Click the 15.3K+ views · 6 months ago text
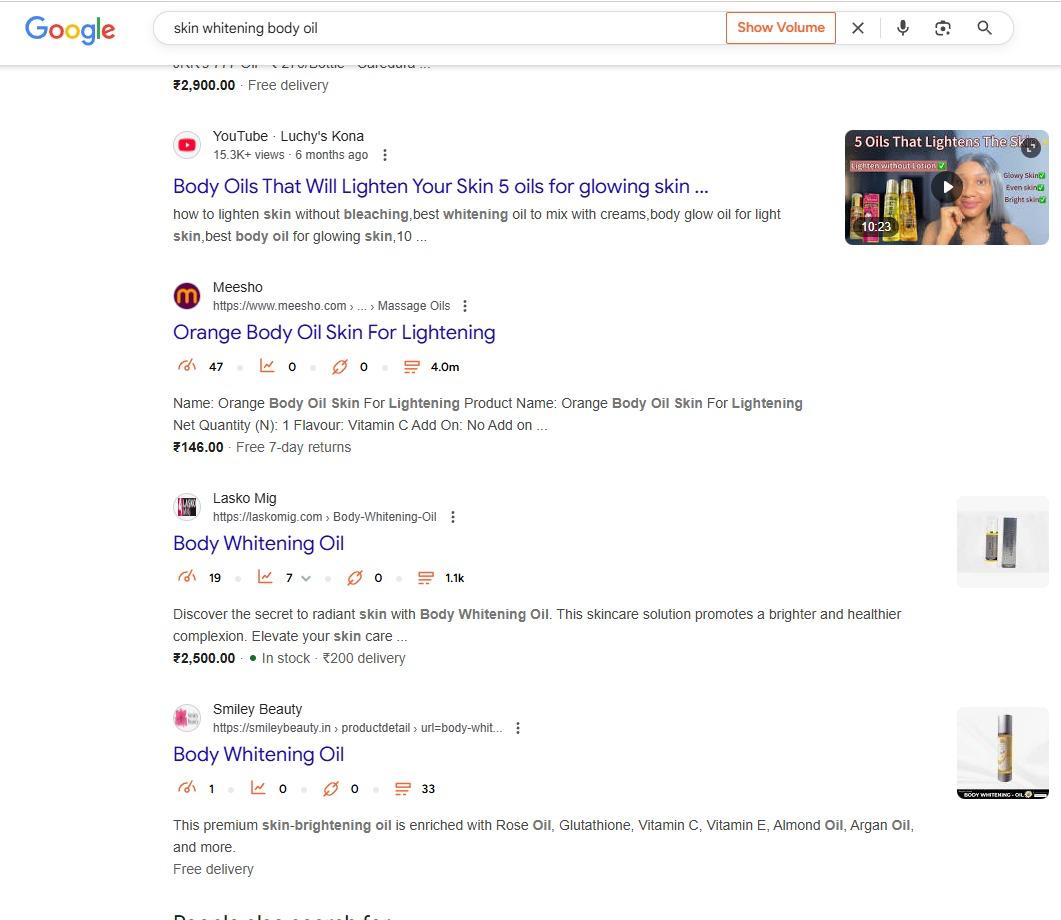Screen dimensions: 1061x920 click(x=290, y=155)
